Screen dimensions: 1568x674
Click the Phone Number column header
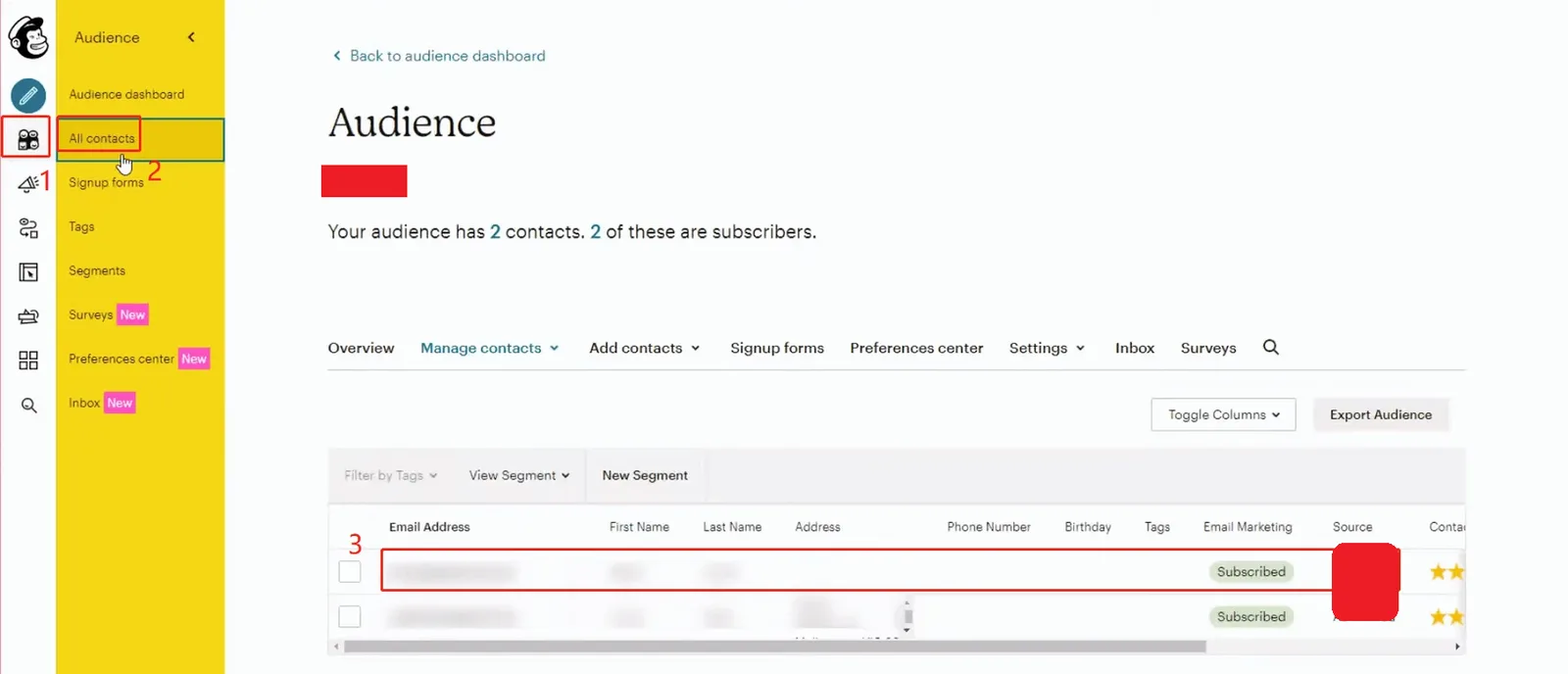[x=989, y=527]
